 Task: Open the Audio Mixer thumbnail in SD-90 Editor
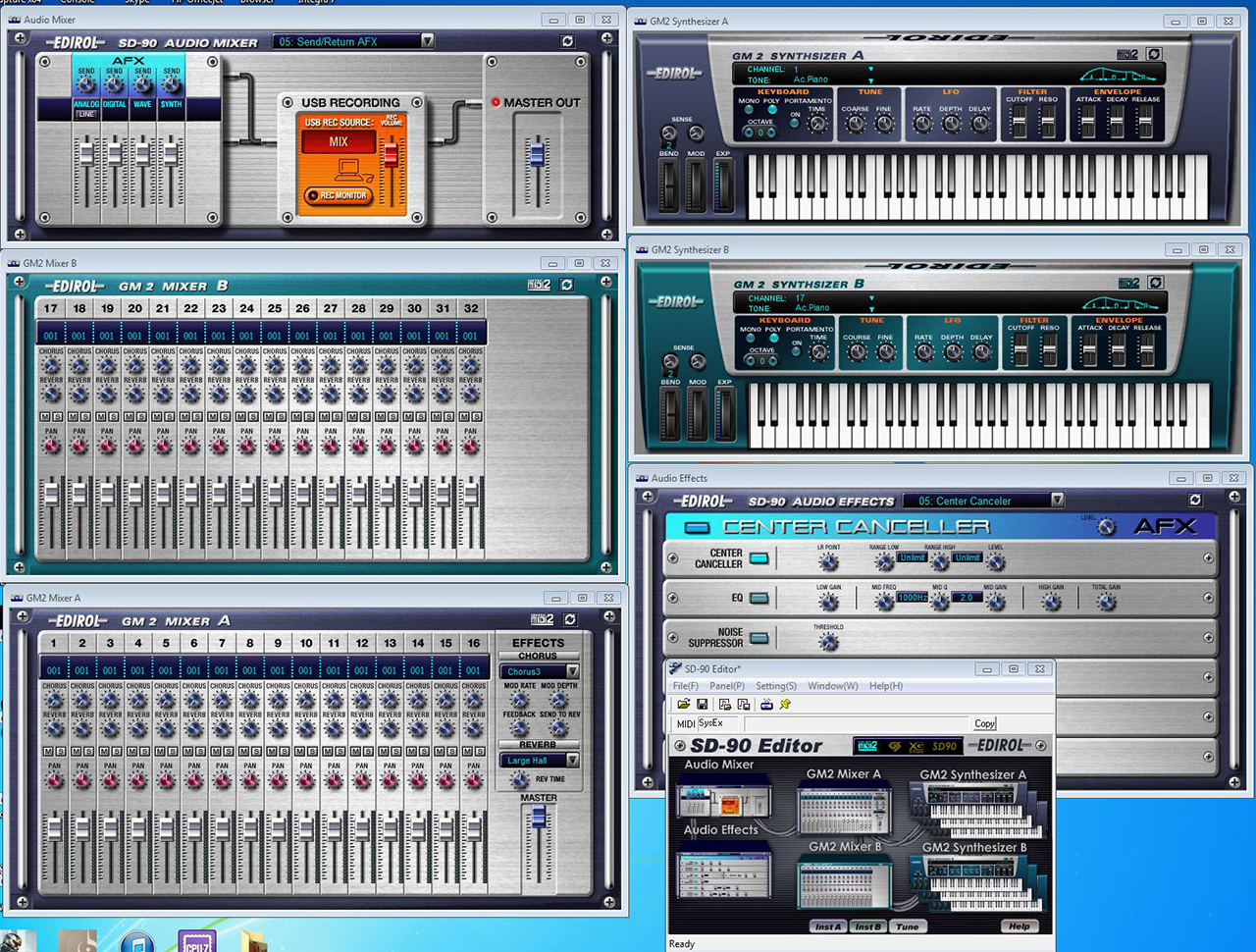pos(724,797)
